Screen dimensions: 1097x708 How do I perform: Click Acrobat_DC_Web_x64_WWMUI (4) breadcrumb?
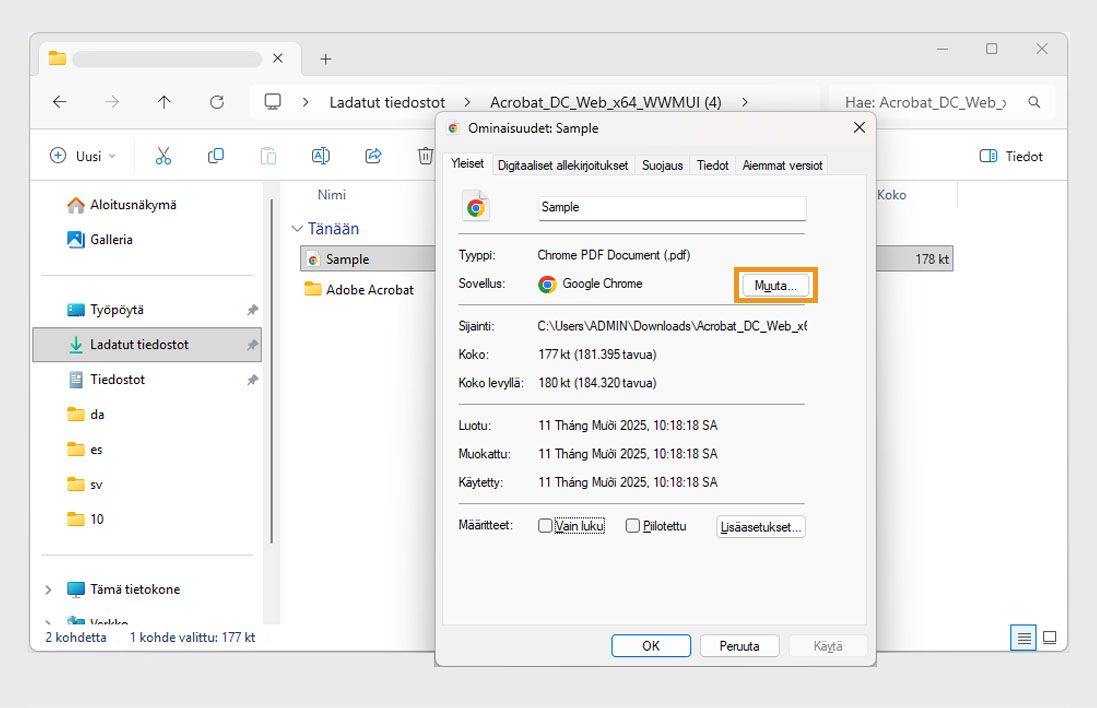[x=605, y=102]
